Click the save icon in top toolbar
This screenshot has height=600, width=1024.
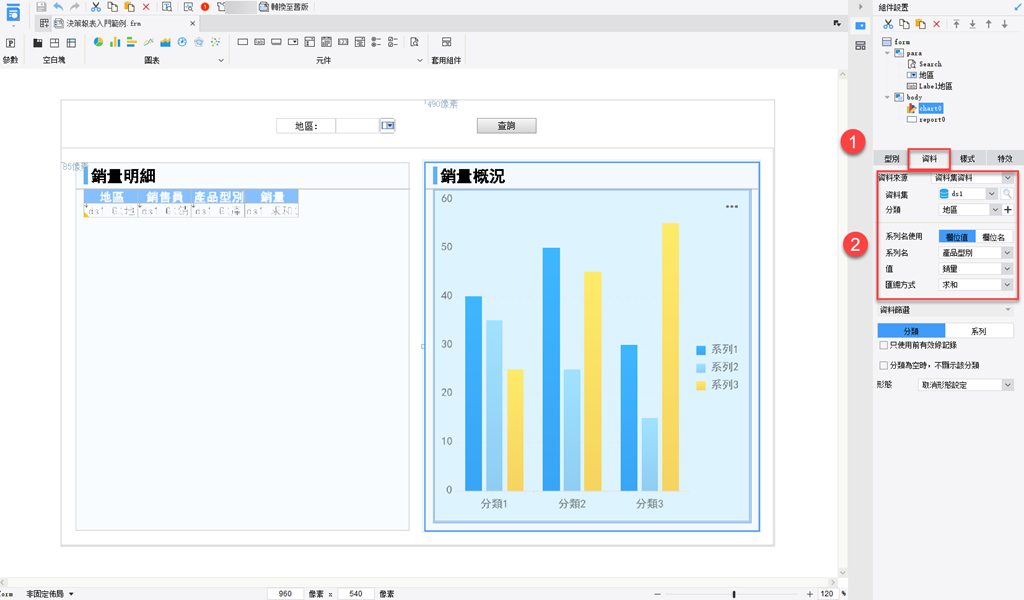41,7
